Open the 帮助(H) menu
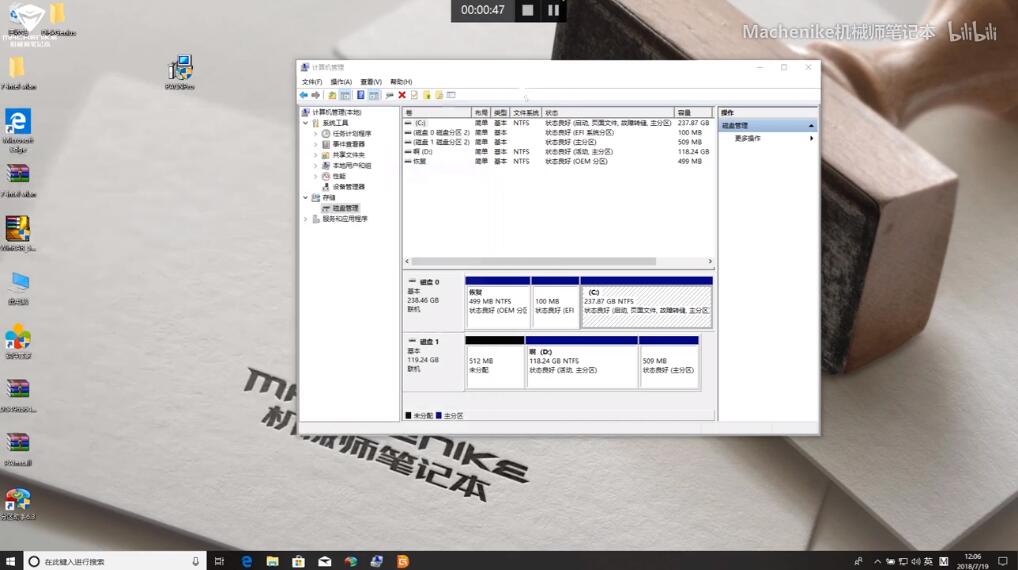Screen dimensions: 1018x570 coord(401,82)
